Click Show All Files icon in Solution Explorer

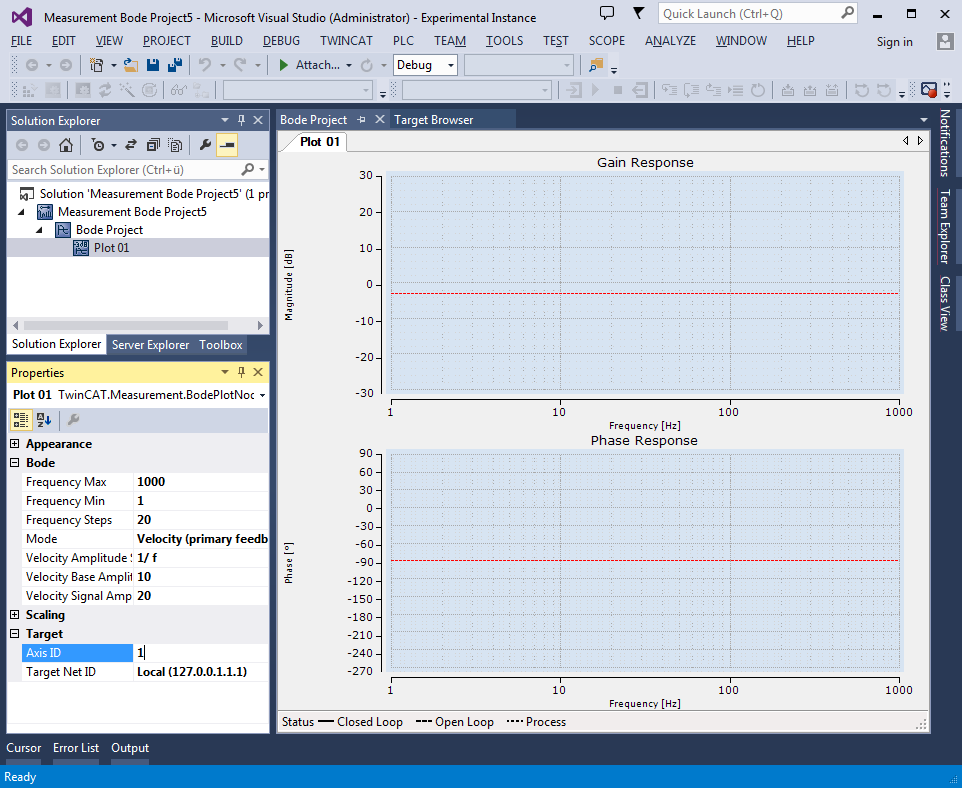pos(175,145)
